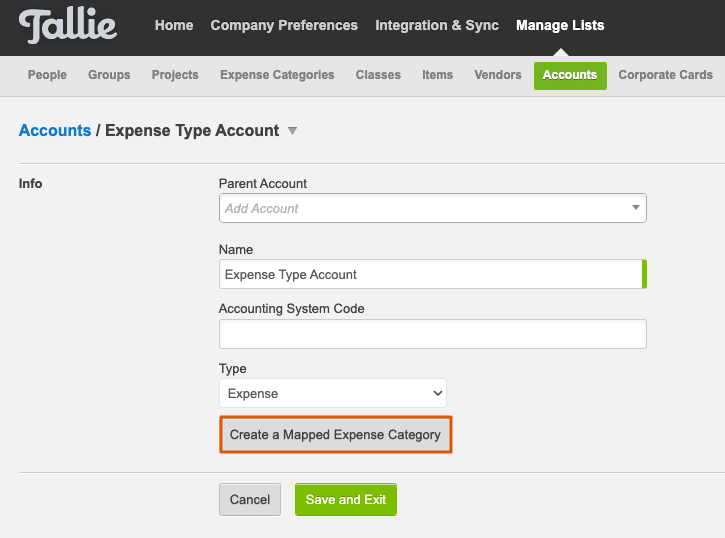The width and height of the screenshot is (725, 538).
Task: Select the Manage Lists menu
Action: click(560, 25)
